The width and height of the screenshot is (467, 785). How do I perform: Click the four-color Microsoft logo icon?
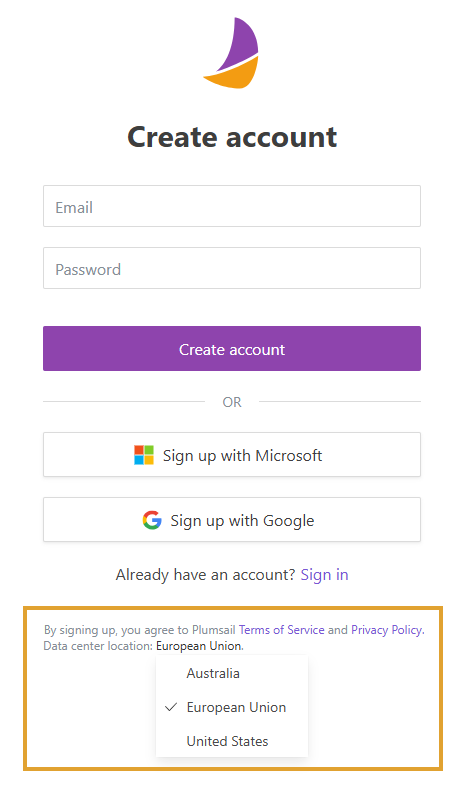tap(144, 455)
